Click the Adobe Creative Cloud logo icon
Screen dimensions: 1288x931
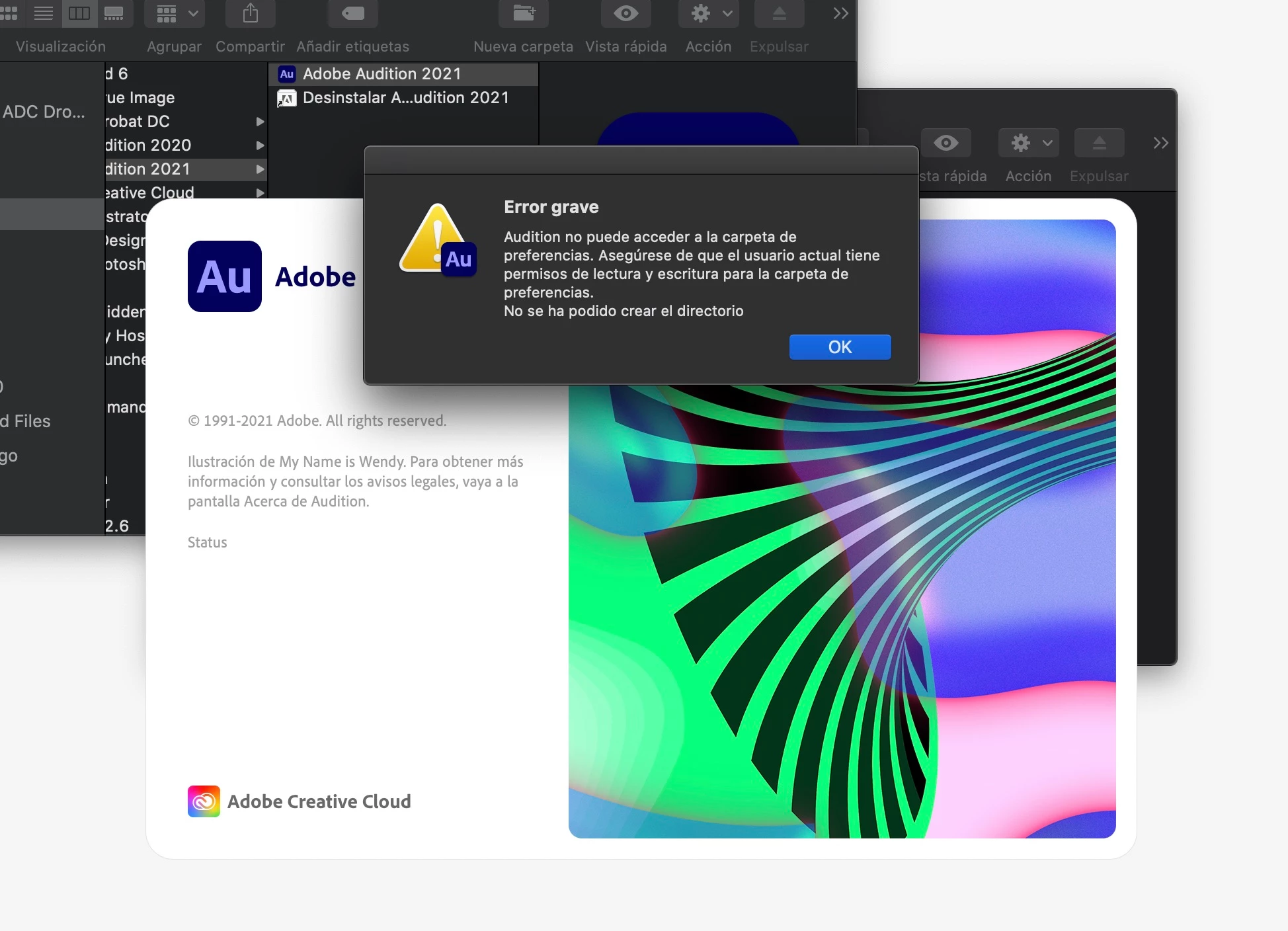coord(204,801)
